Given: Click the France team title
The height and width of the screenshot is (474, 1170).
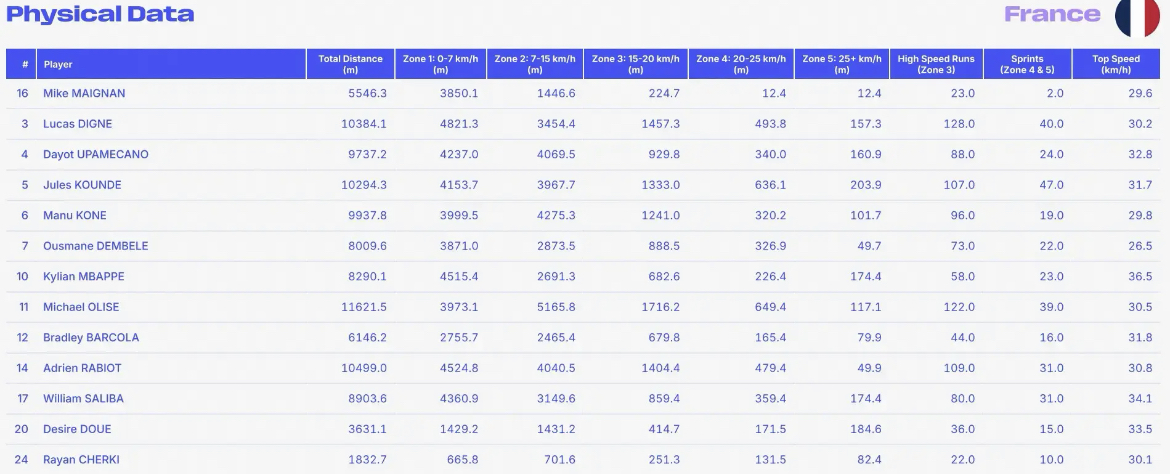Looking at the screenshot, I should pos(1052,14).
